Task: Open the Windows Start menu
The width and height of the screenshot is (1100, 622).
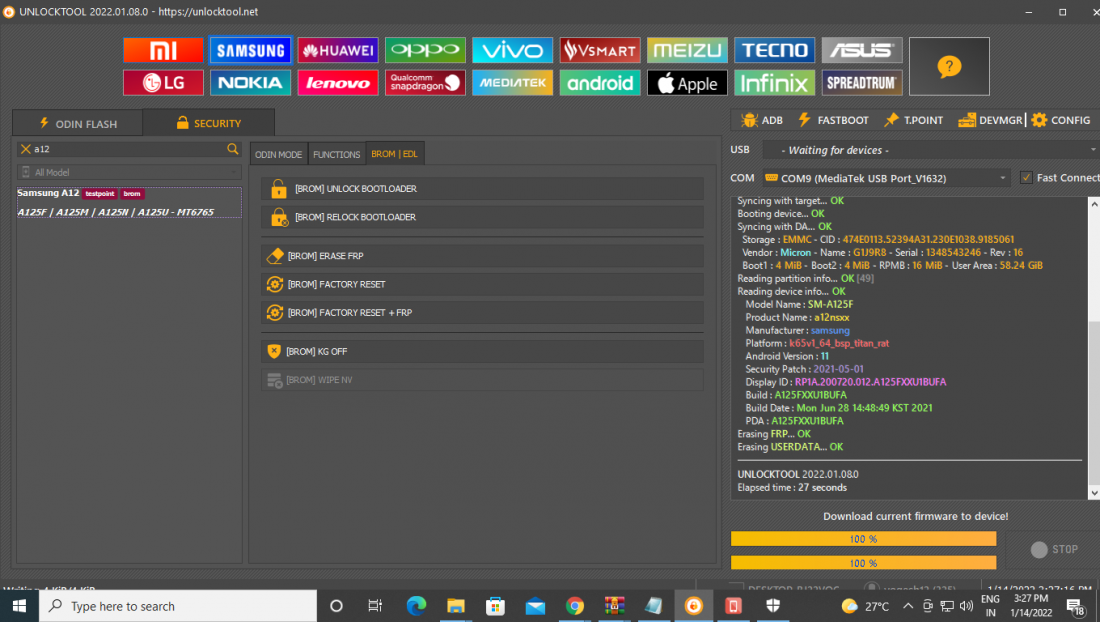Action: (x=19, y=606)
